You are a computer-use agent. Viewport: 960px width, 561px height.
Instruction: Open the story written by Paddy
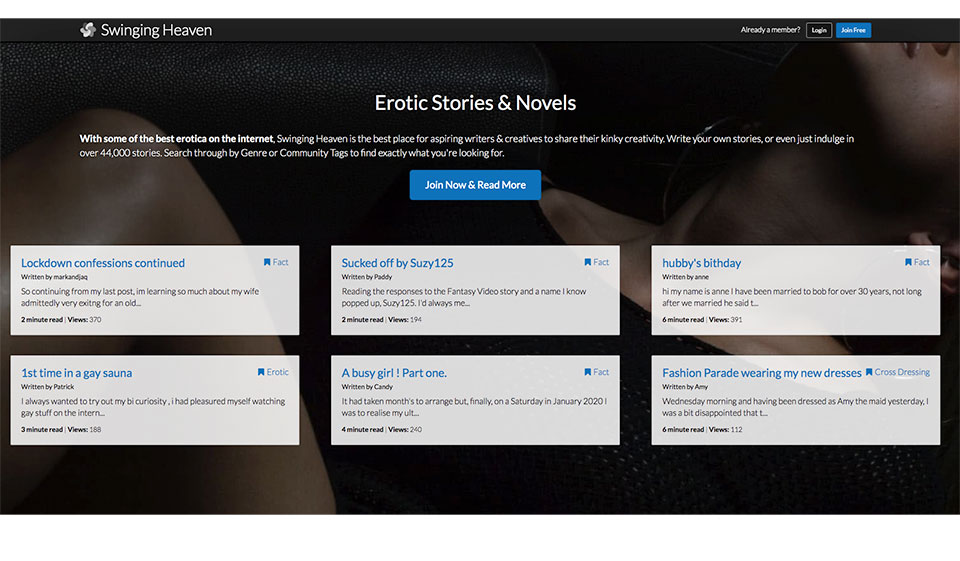[x=397, y=263]
